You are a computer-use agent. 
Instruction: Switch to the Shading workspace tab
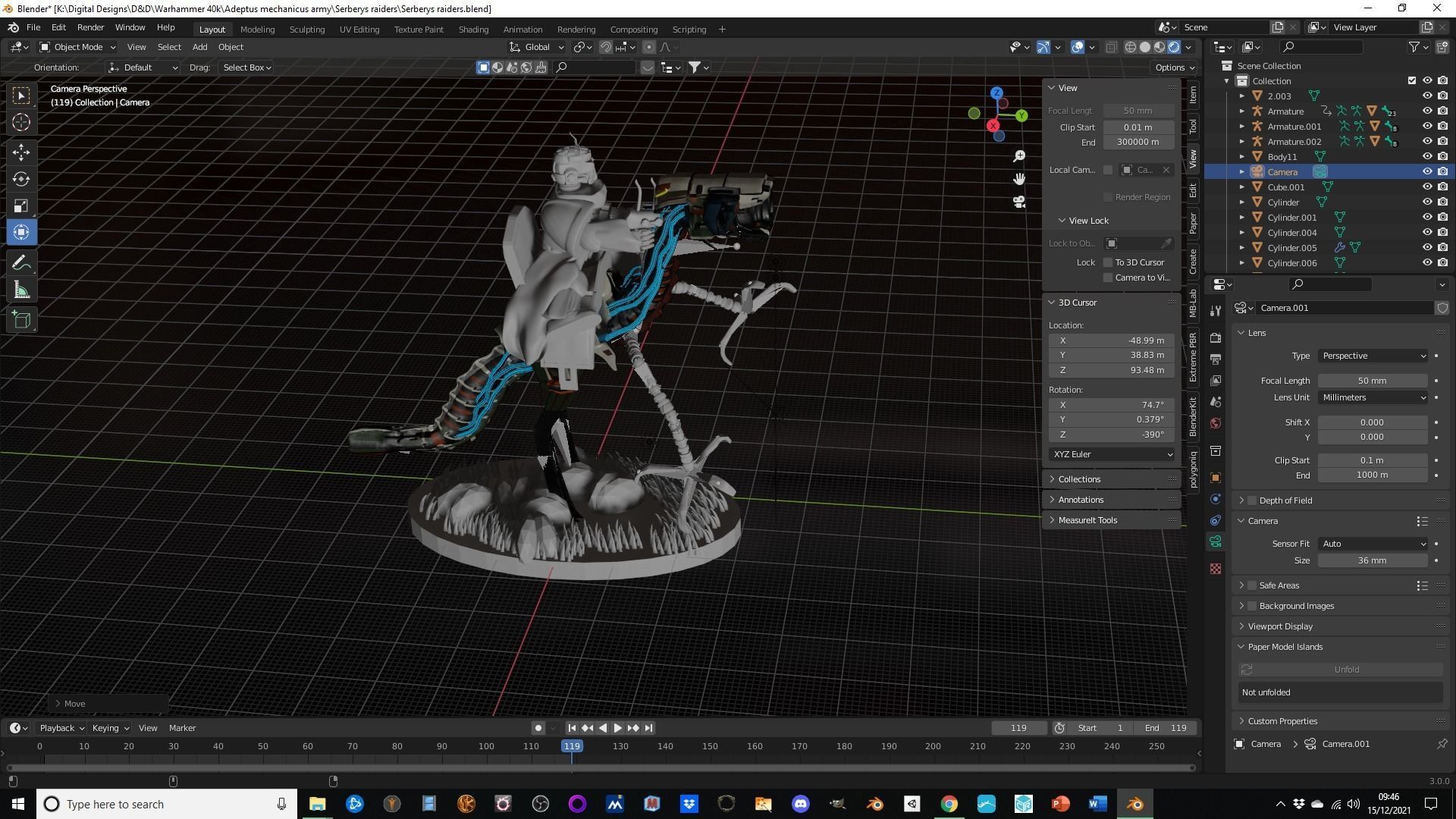[473, 30]
